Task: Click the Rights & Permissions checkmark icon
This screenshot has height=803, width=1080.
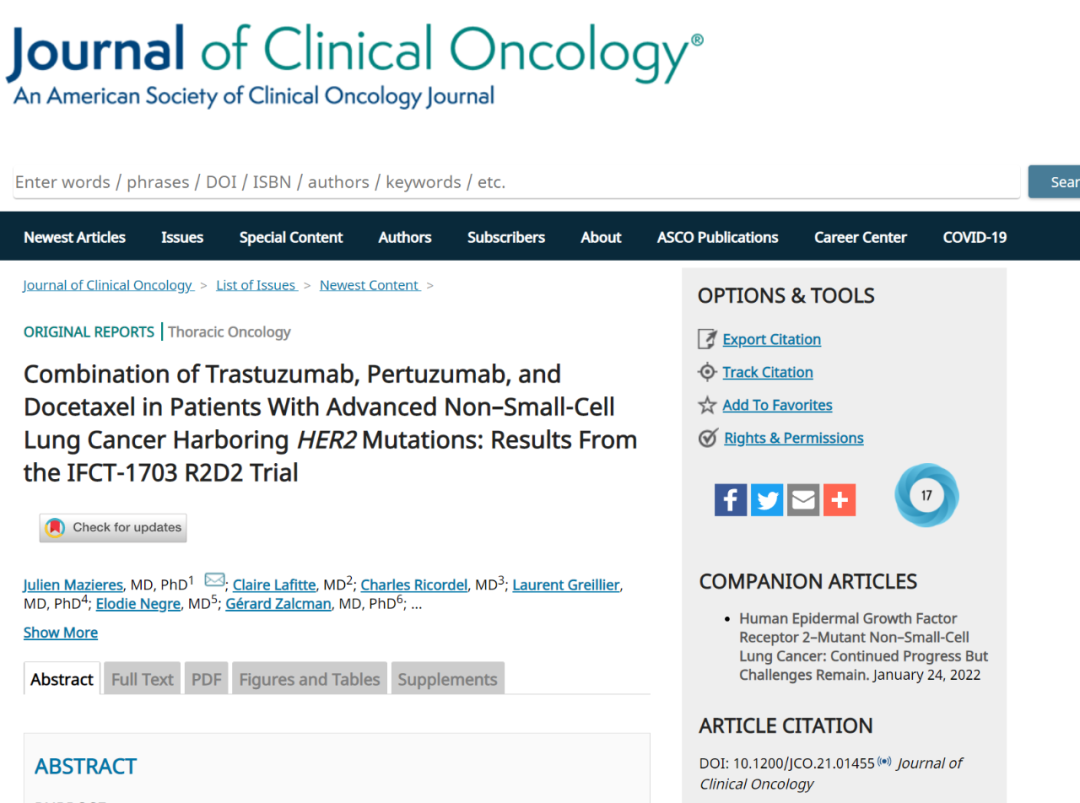Action: click(x=707, y=438)
